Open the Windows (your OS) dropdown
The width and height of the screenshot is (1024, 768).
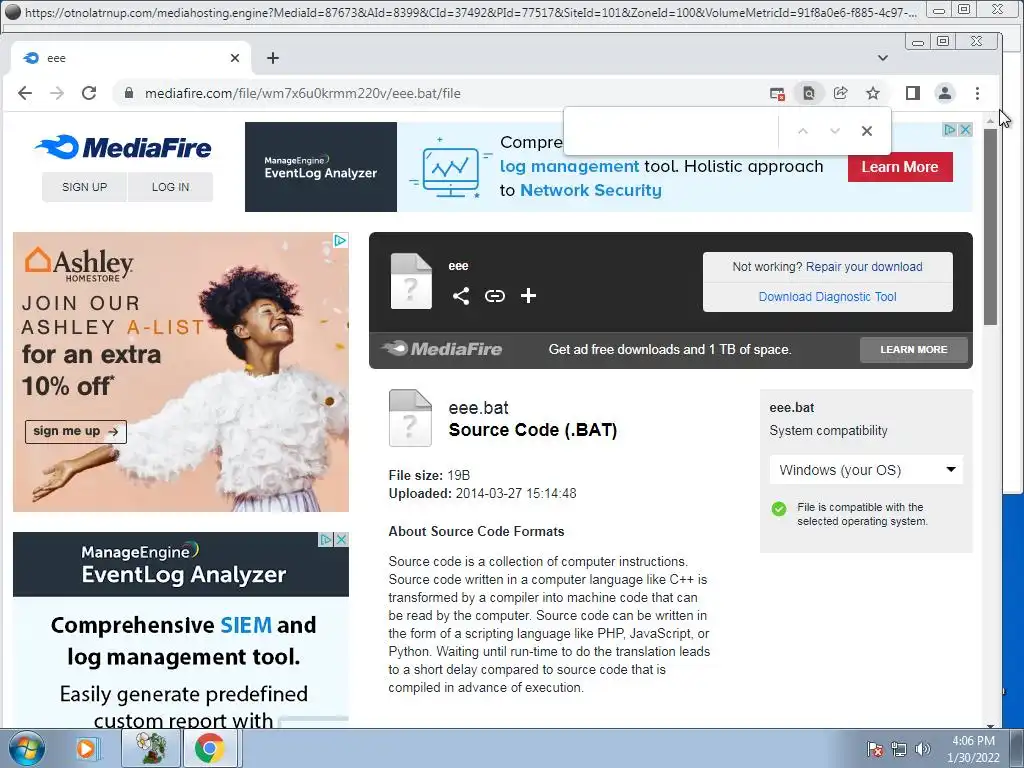coord(866,470)
